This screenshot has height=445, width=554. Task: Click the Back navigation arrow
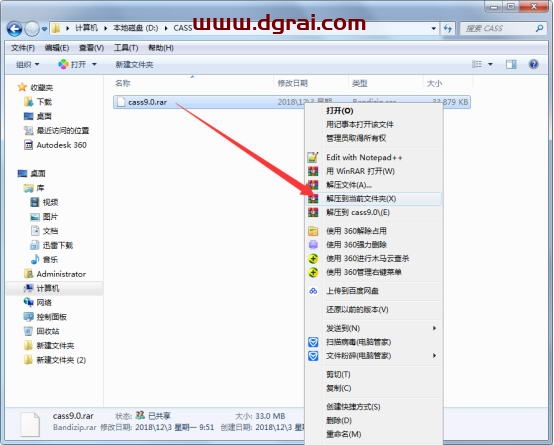click(x=14, y=29)
